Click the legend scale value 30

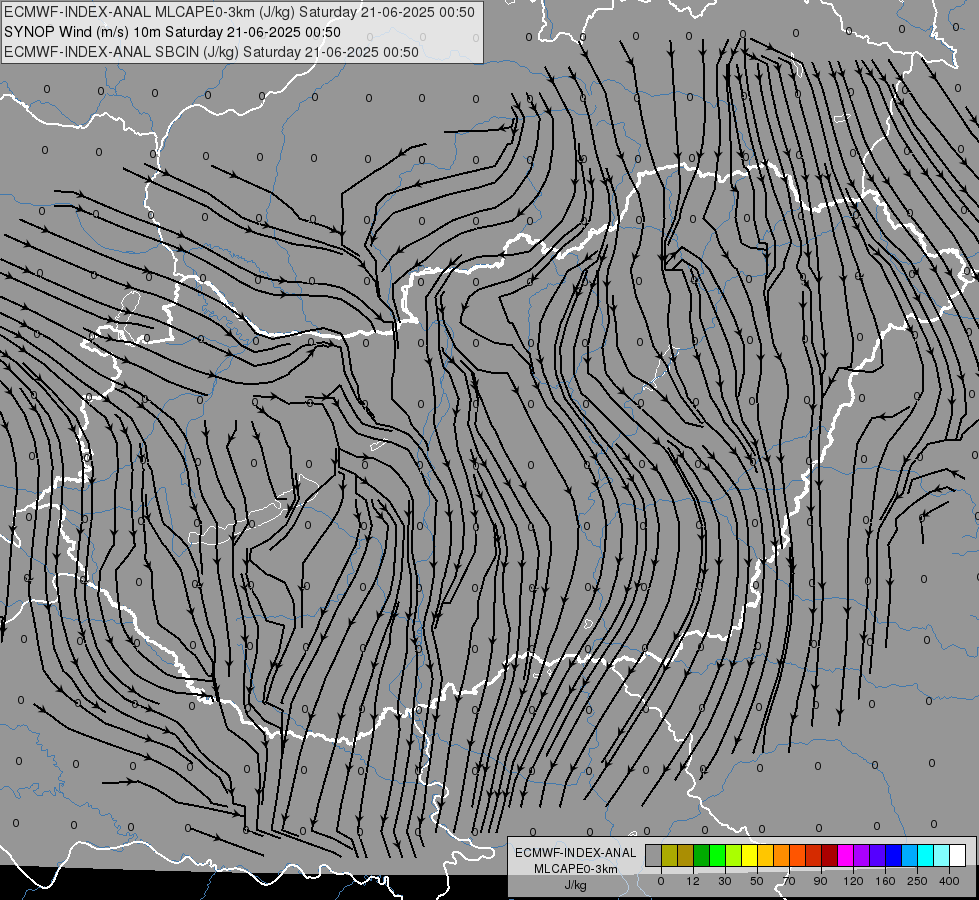(x=725, y=881)
